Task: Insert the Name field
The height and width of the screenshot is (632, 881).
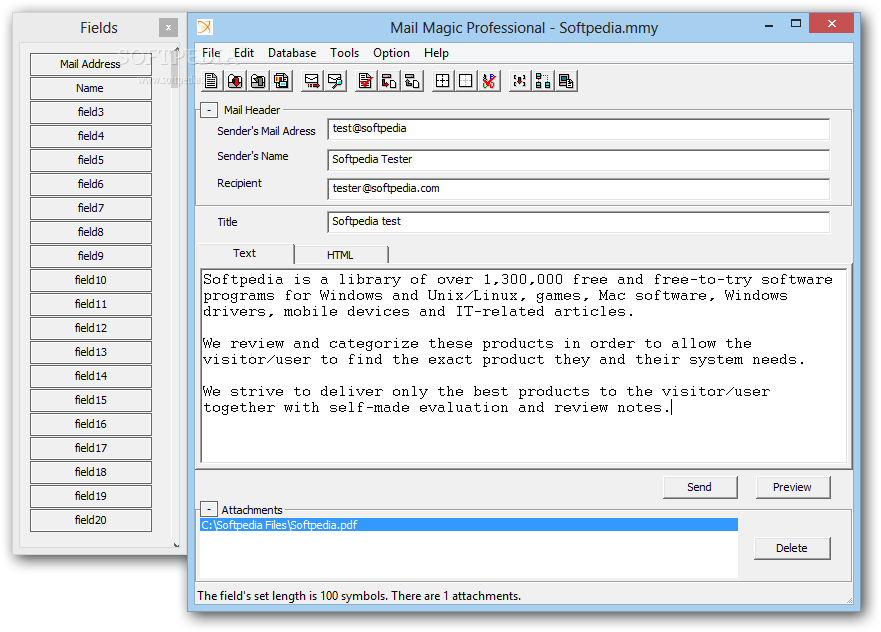Action: (90, 88)
